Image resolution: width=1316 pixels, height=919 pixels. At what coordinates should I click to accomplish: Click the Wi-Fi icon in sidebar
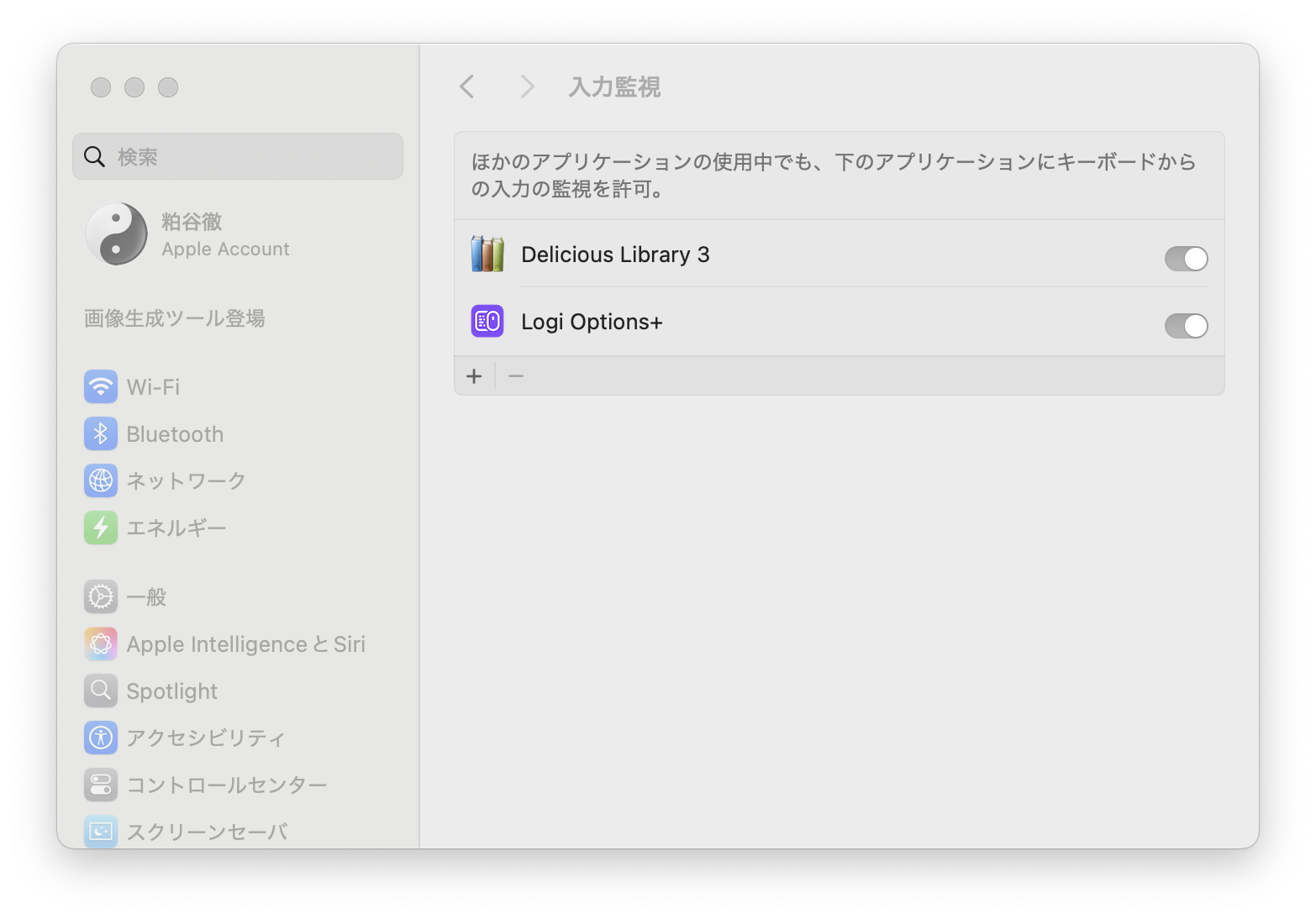coord(101,386)
